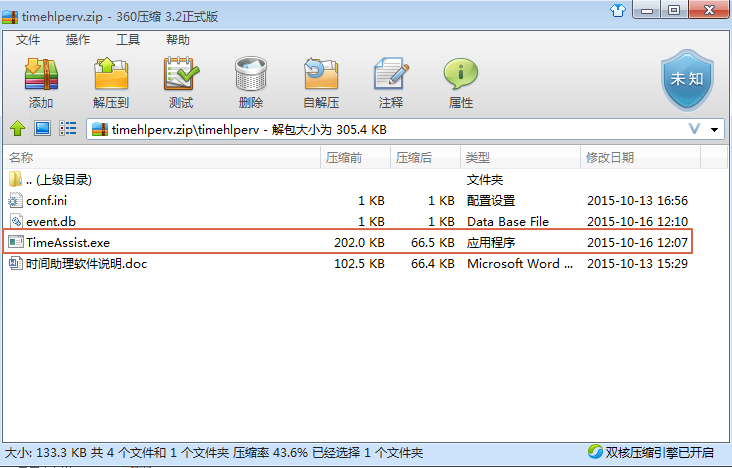Open the 注释 (Comment) tool
Viewport: 732px width, 468px height.
[391, 73]
